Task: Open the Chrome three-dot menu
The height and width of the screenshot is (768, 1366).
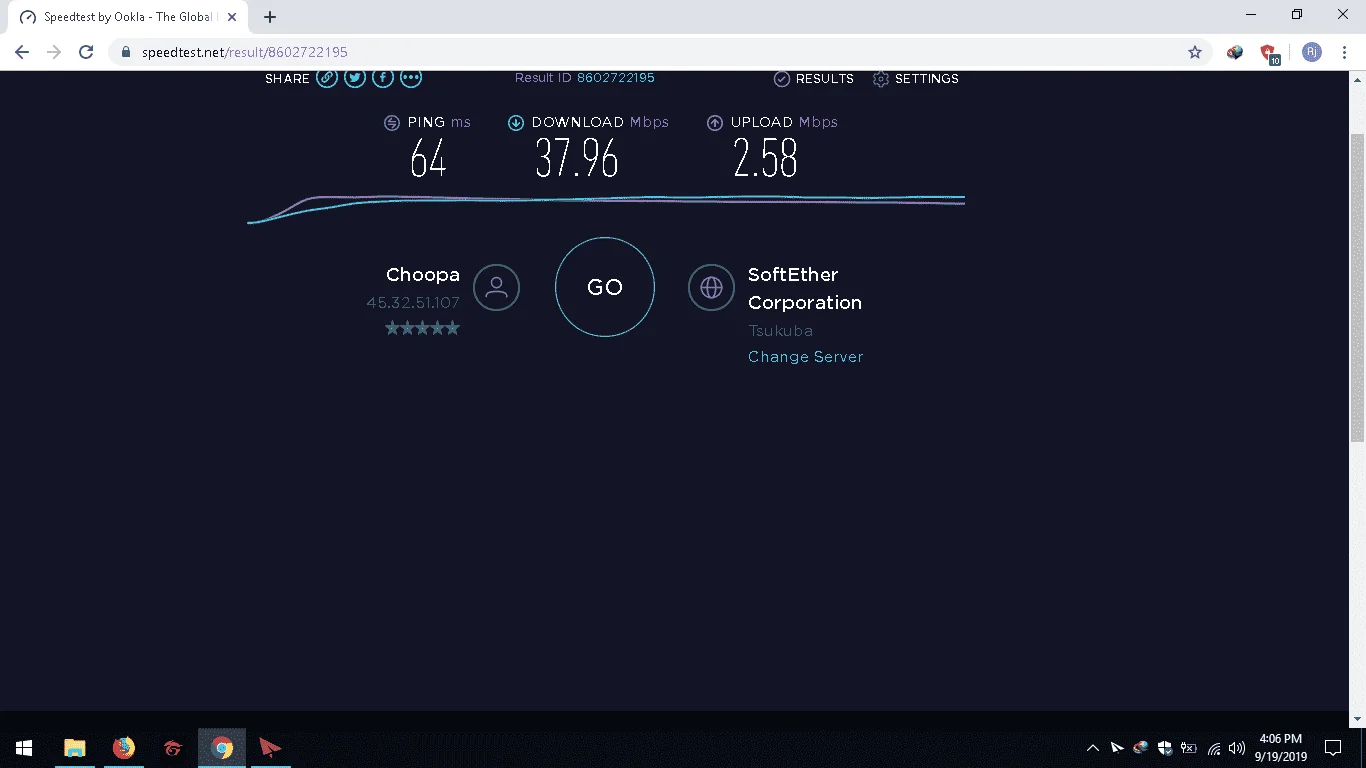Action: (x=1345, y=52)
